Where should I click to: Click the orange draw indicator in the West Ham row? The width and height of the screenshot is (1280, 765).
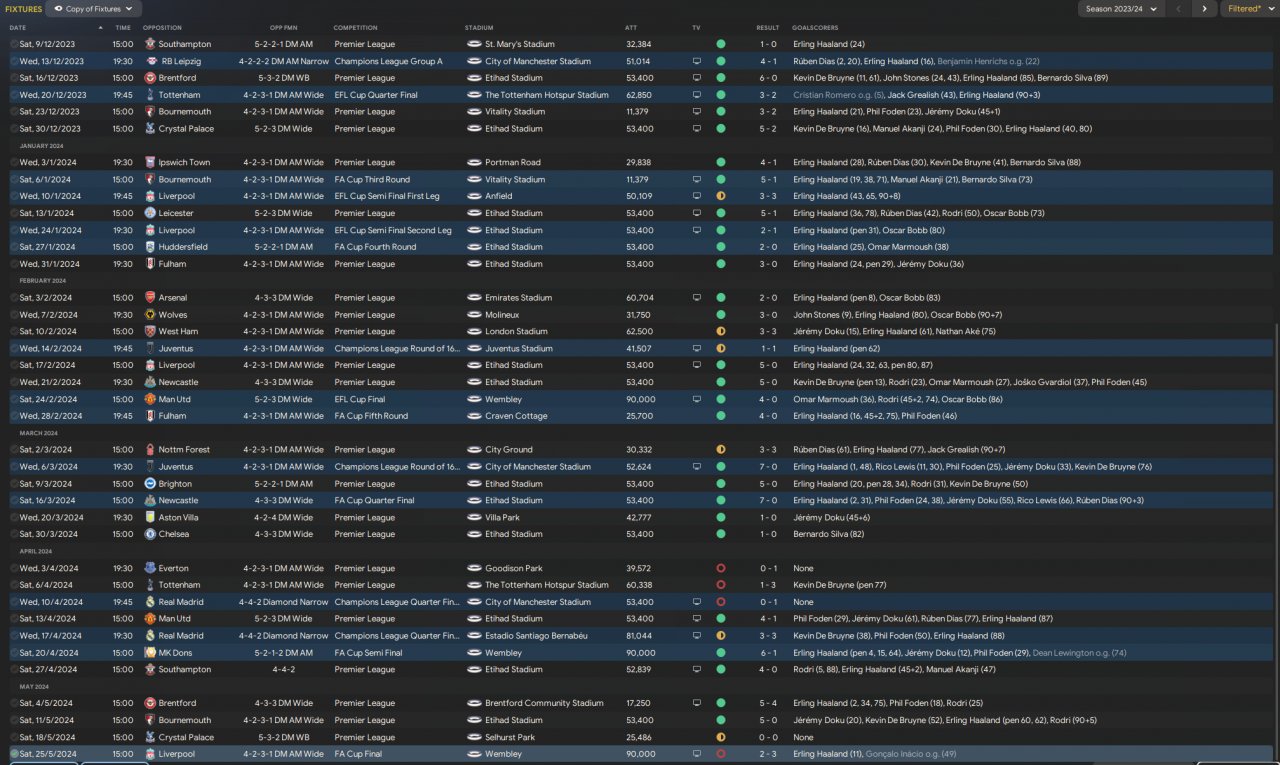721,331
